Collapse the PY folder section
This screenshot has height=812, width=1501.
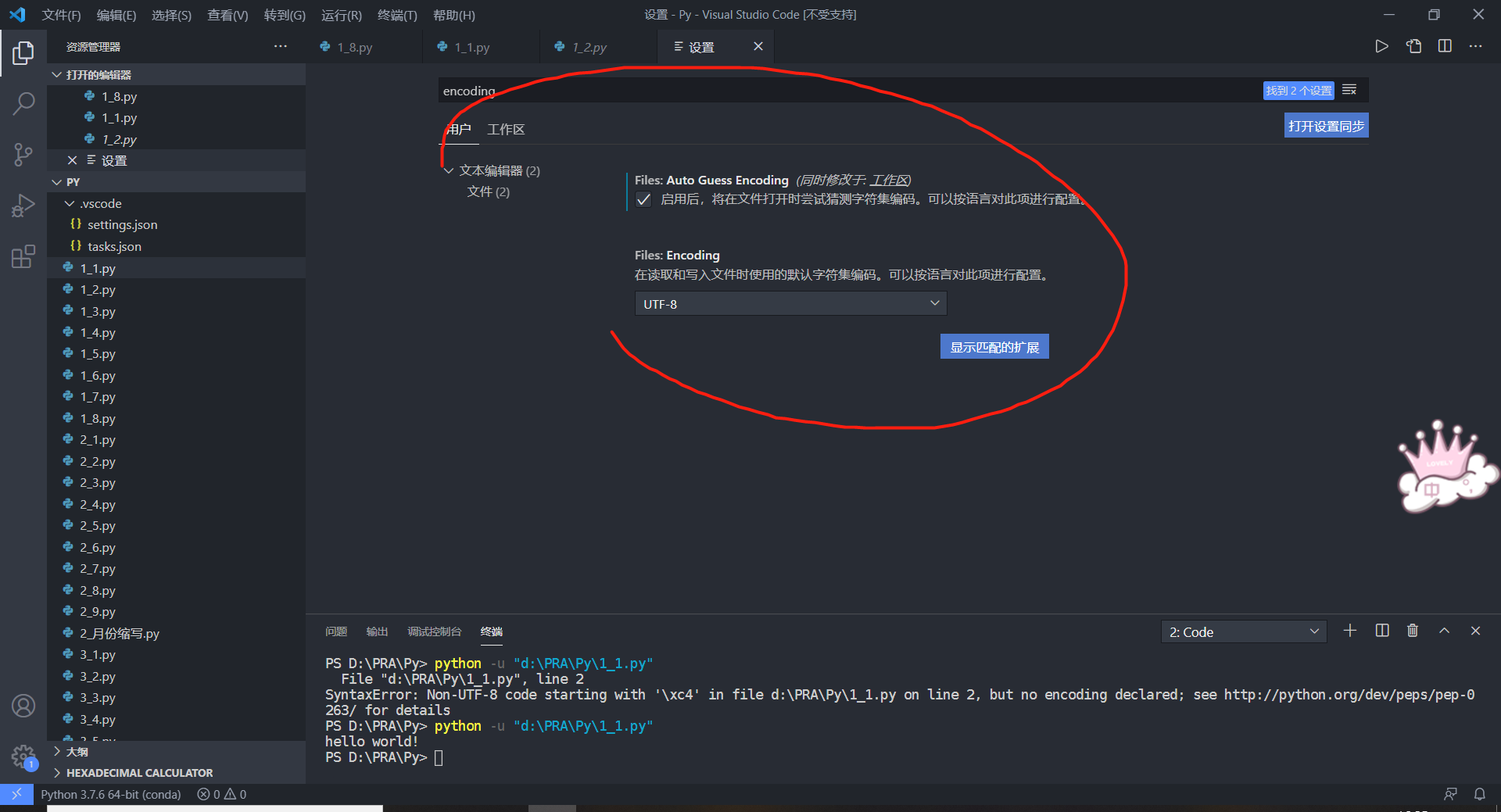point(176,182)
